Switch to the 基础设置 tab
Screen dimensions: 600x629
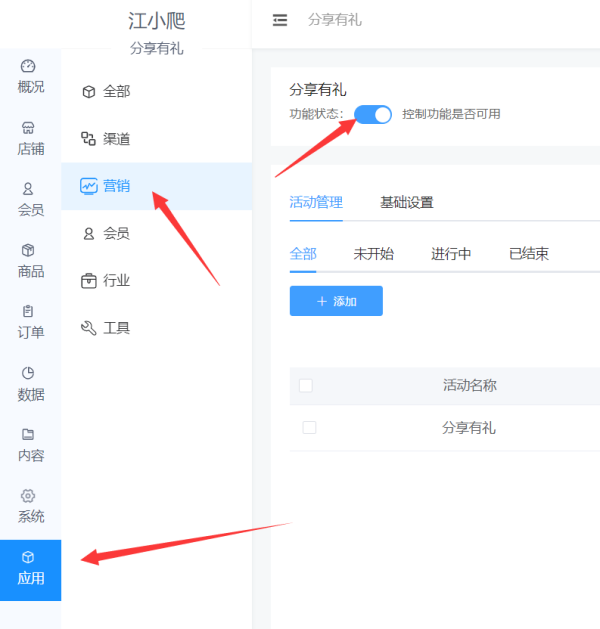pyautogui.click(x=407, y=203)
